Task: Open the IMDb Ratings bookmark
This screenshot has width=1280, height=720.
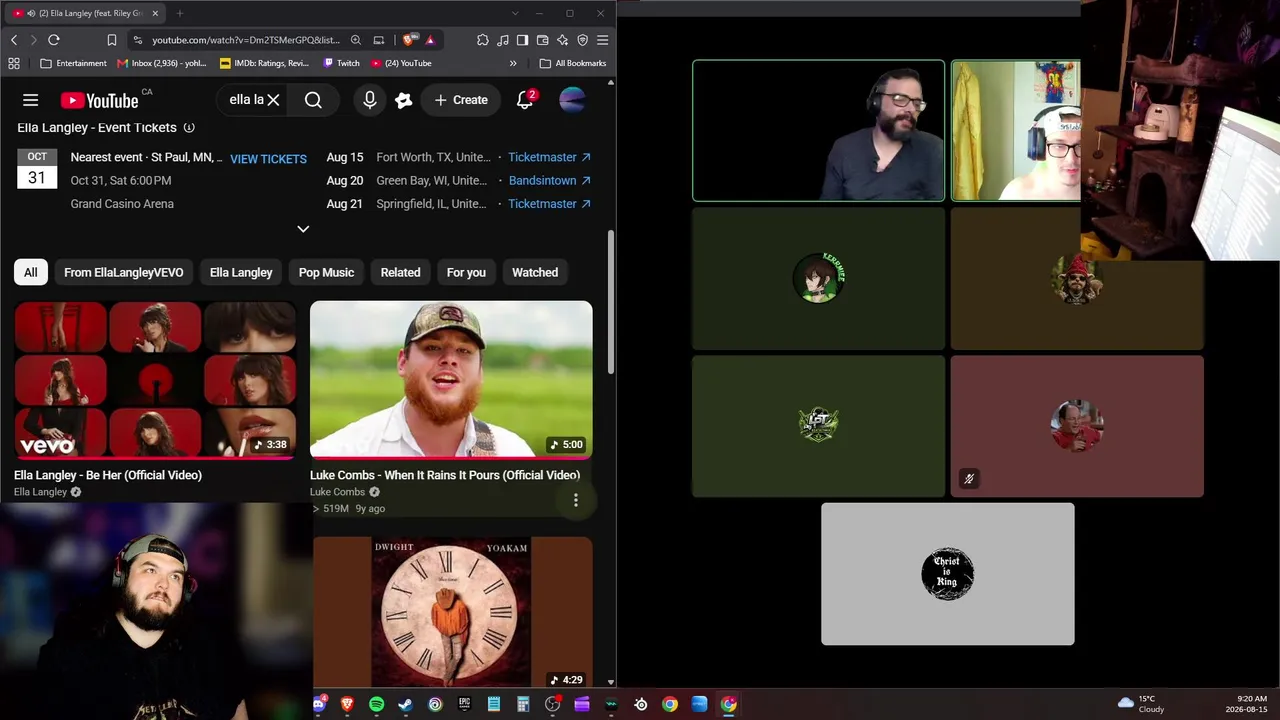Action: (x=264, y=63)
